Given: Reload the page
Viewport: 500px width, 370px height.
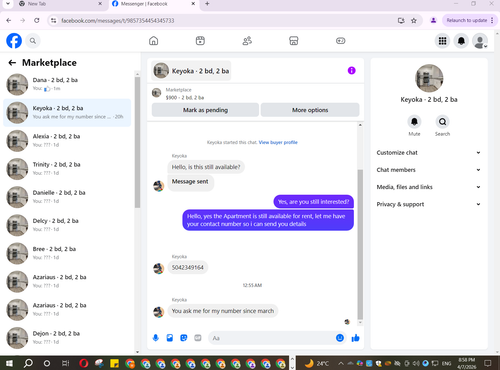Looking at the screenshot, I should 37,20.
